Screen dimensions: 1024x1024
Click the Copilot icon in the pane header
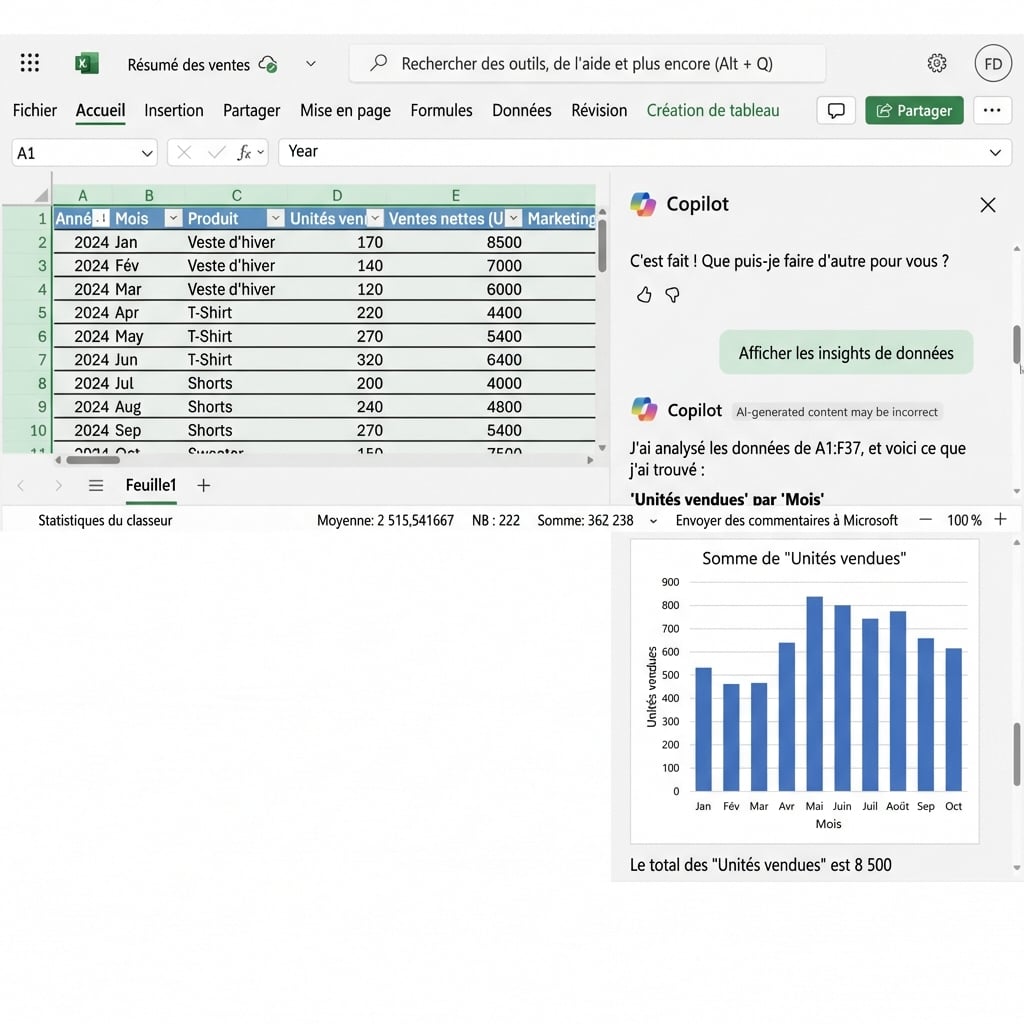[641, 204]
